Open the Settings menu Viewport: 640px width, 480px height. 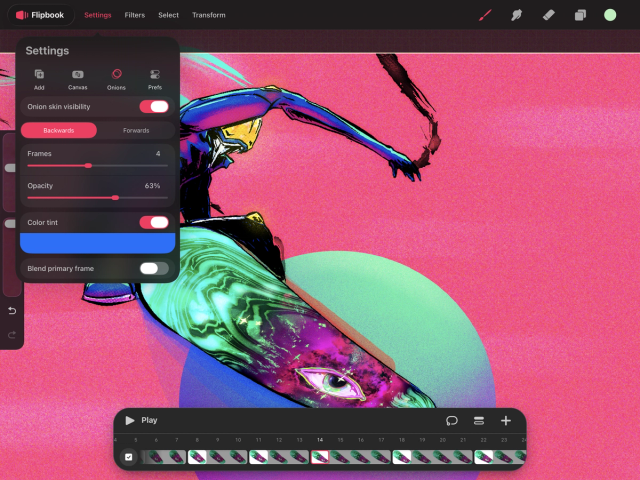98,15
